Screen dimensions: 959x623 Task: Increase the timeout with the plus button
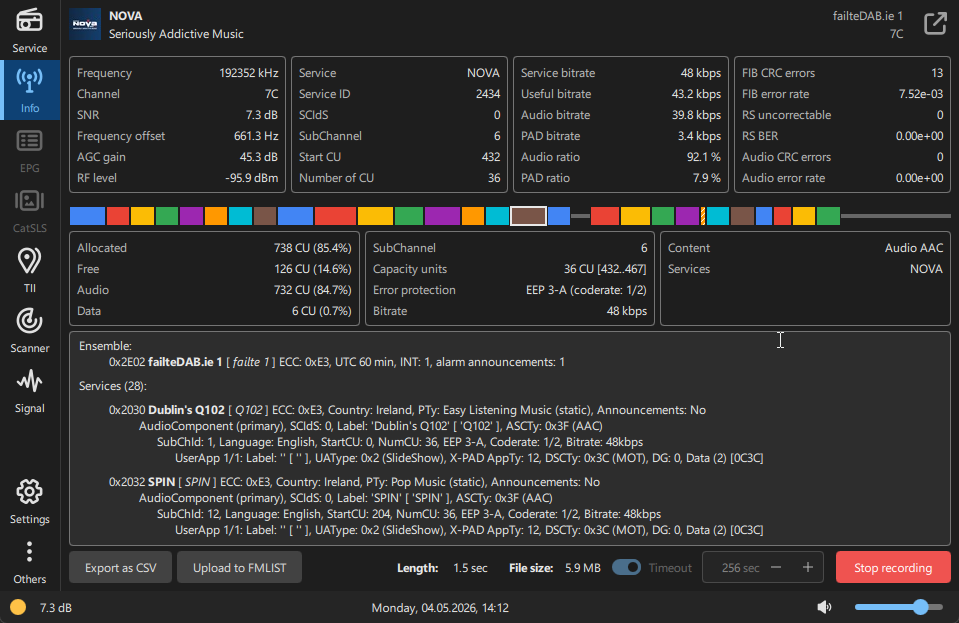[x=808, y=567]
